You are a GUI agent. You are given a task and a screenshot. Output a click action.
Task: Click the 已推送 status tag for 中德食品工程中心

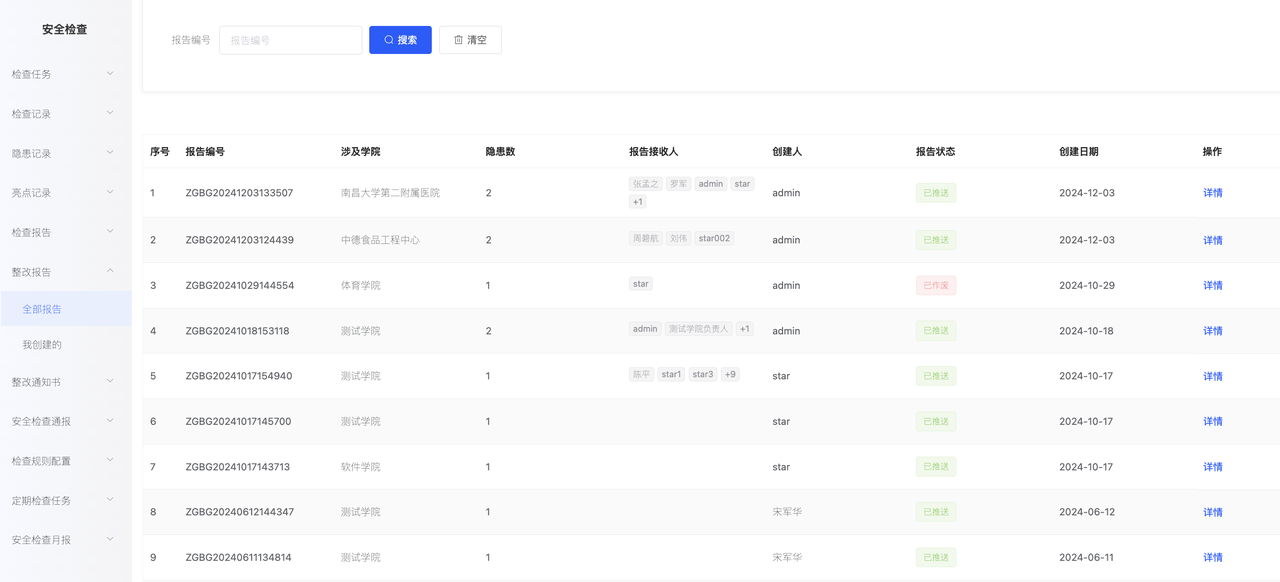pos(936,240)
